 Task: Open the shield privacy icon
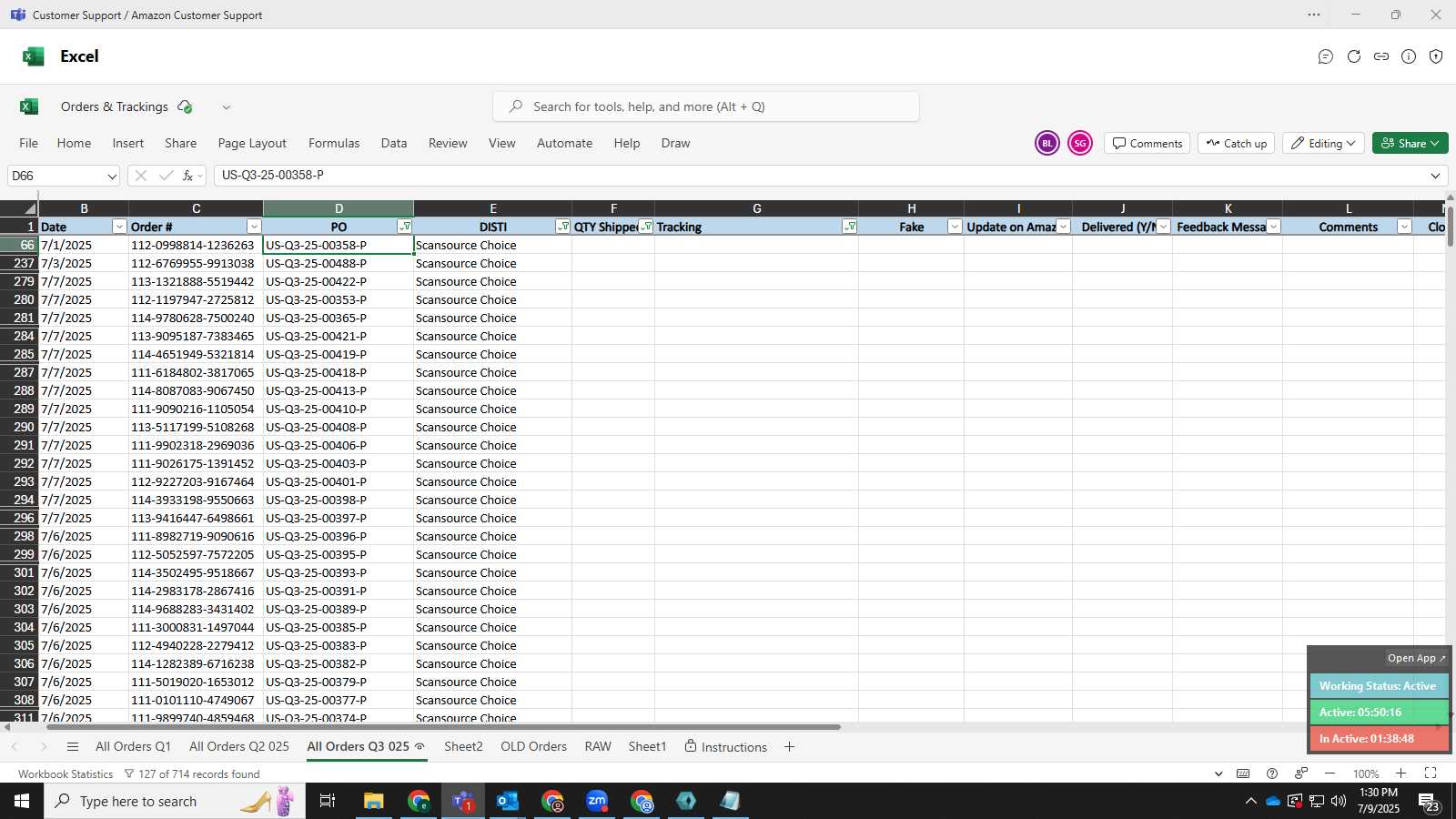tap(1436, 56)
